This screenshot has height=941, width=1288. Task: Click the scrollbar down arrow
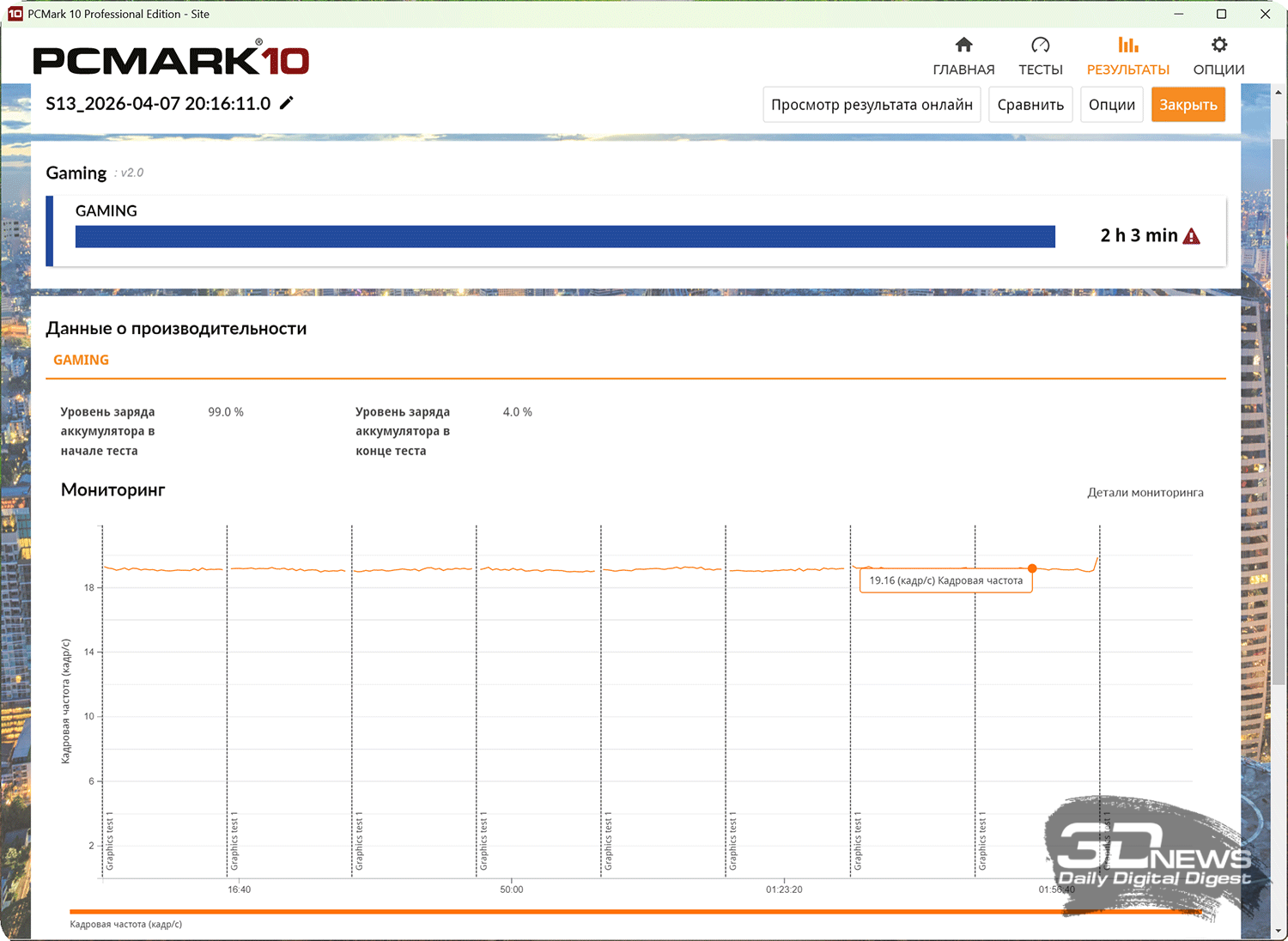click(x=1279, y=931)
